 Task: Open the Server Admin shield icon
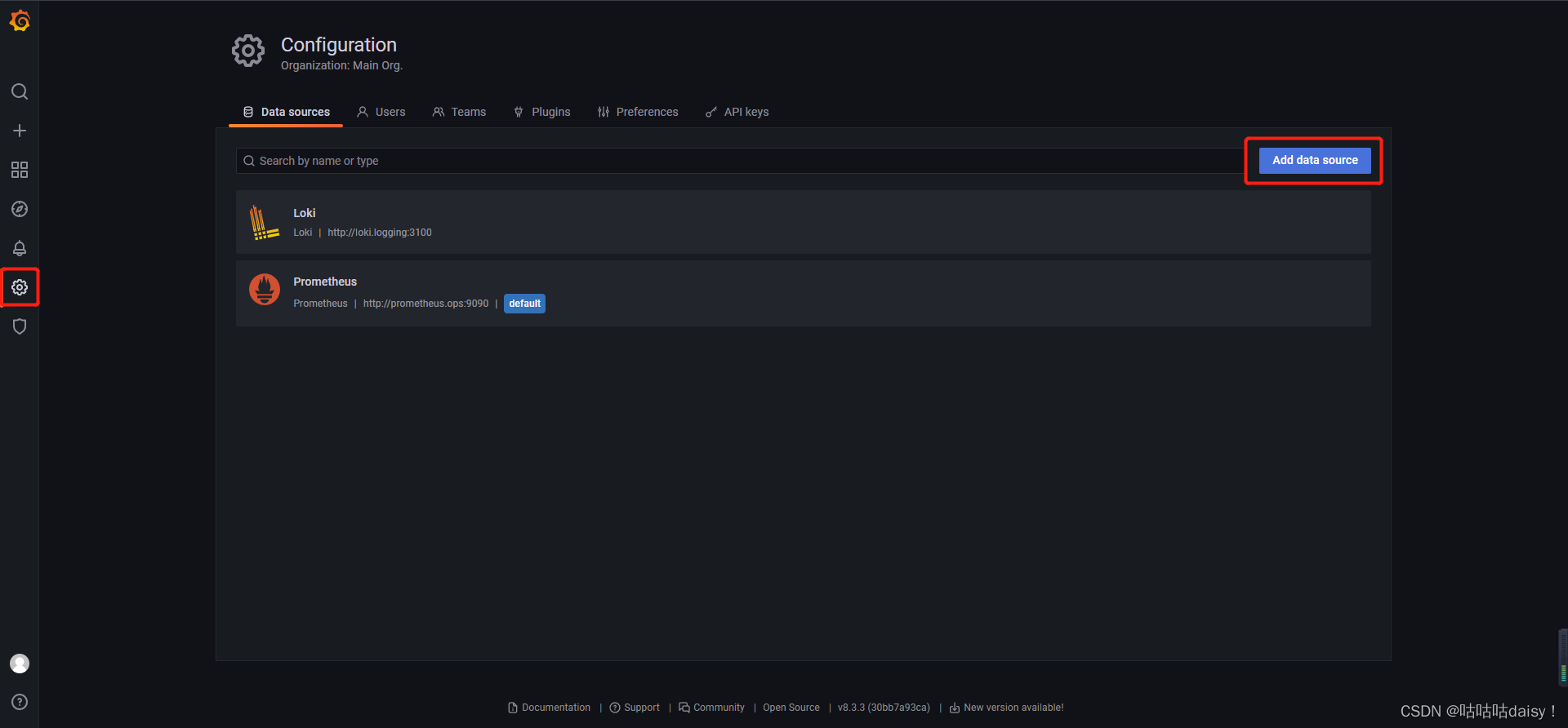coord(20,326)
